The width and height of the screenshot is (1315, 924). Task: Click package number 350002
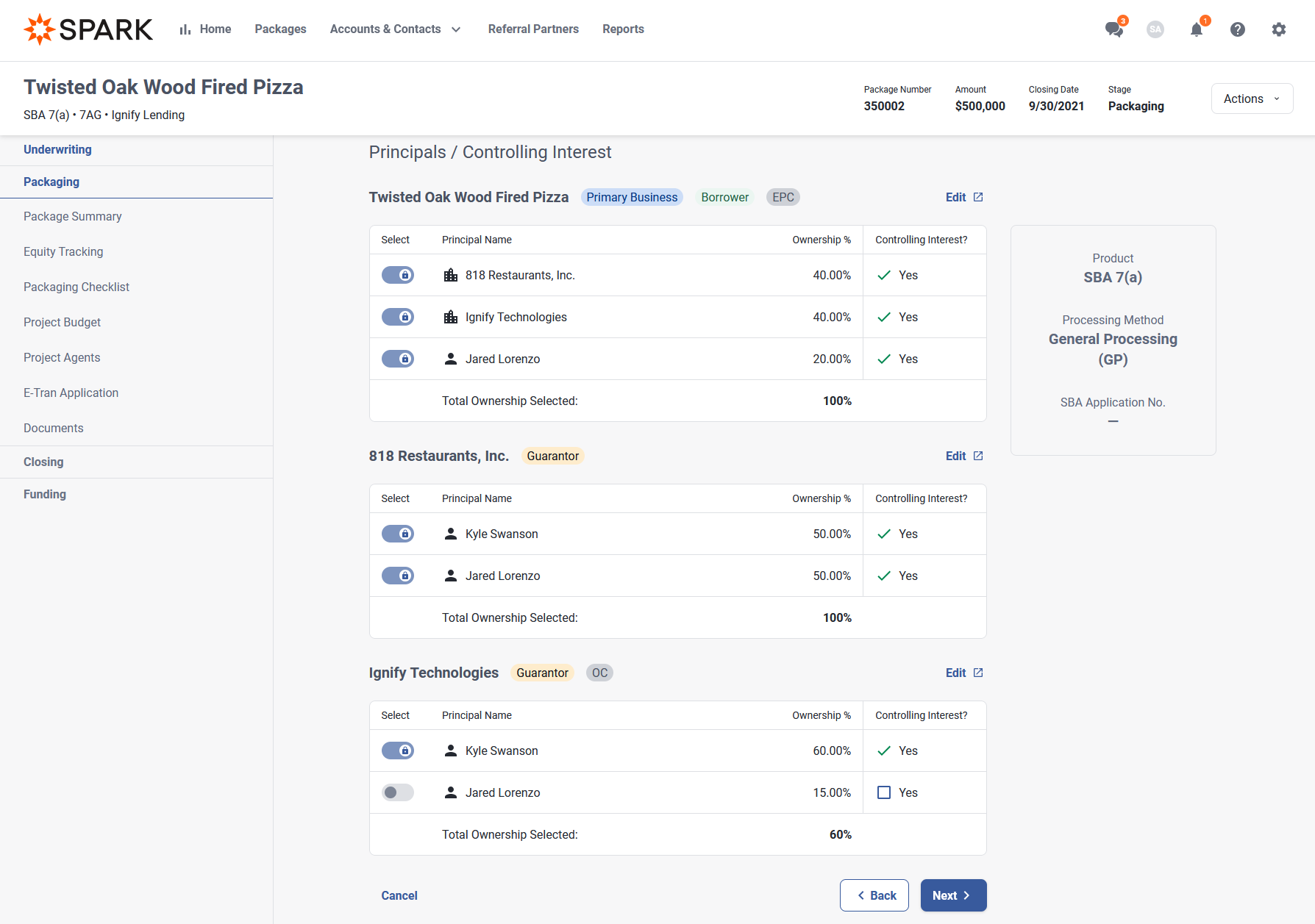[x=884, y=106]
